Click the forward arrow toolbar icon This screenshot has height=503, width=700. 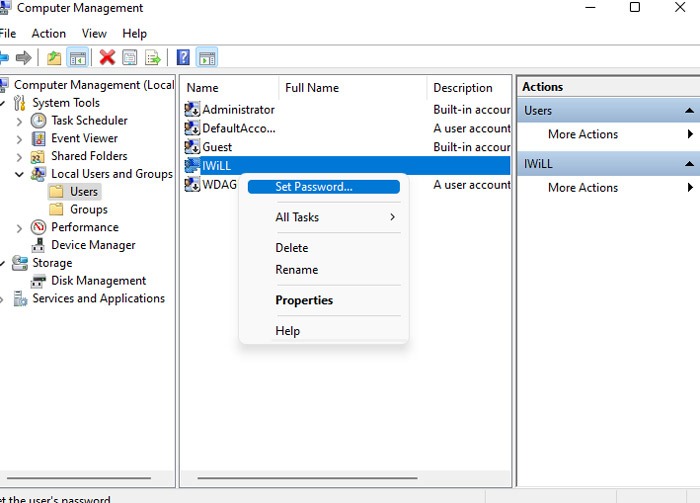click(x=23, y=58)
